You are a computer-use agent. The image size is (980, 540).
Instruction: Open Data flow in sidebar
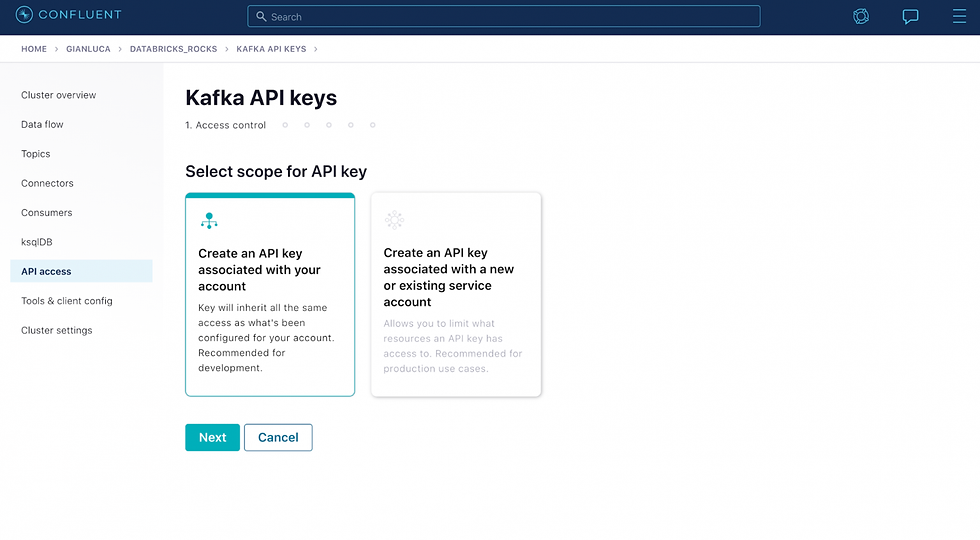tap(42, 124)
